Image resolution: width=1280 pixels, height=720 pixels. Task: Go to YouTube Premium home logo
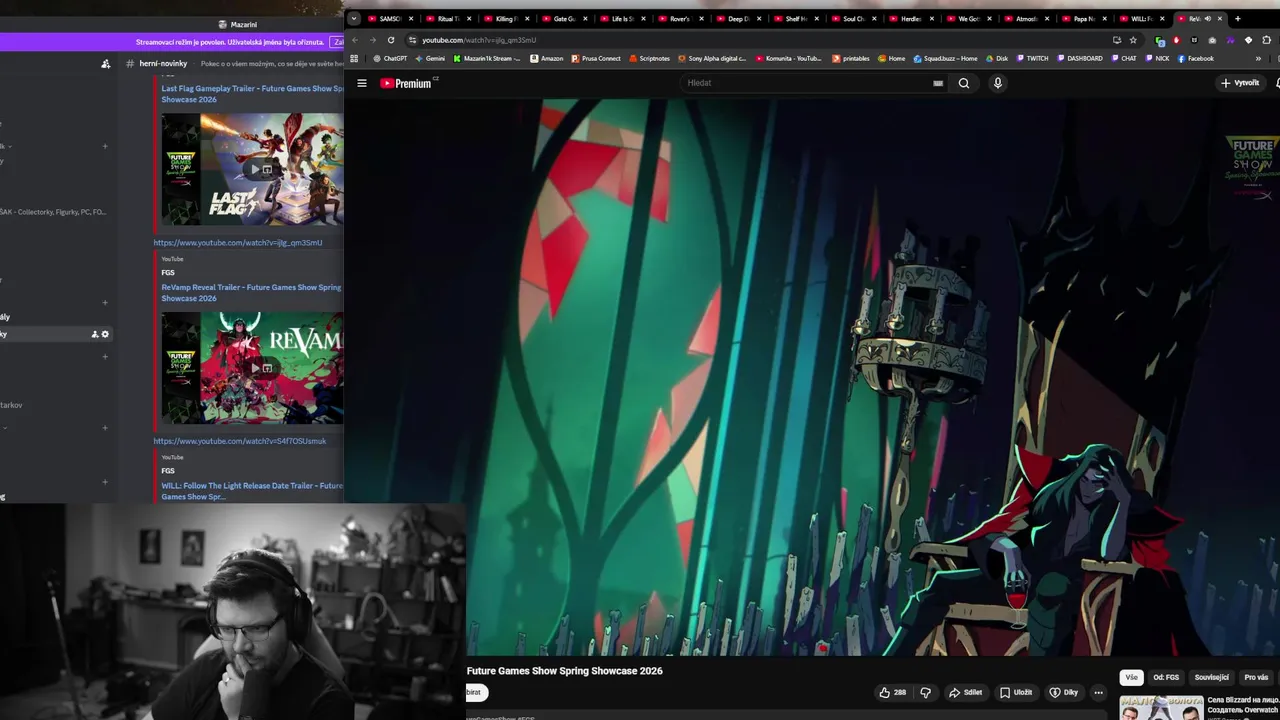pos(408,83)
